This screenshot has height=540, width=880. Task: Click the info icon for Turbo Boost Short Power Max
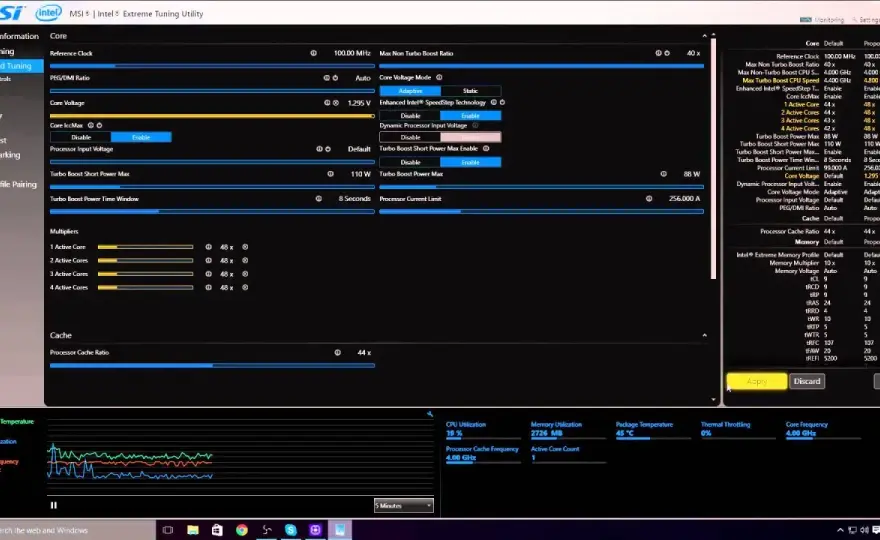pos(331,174)
